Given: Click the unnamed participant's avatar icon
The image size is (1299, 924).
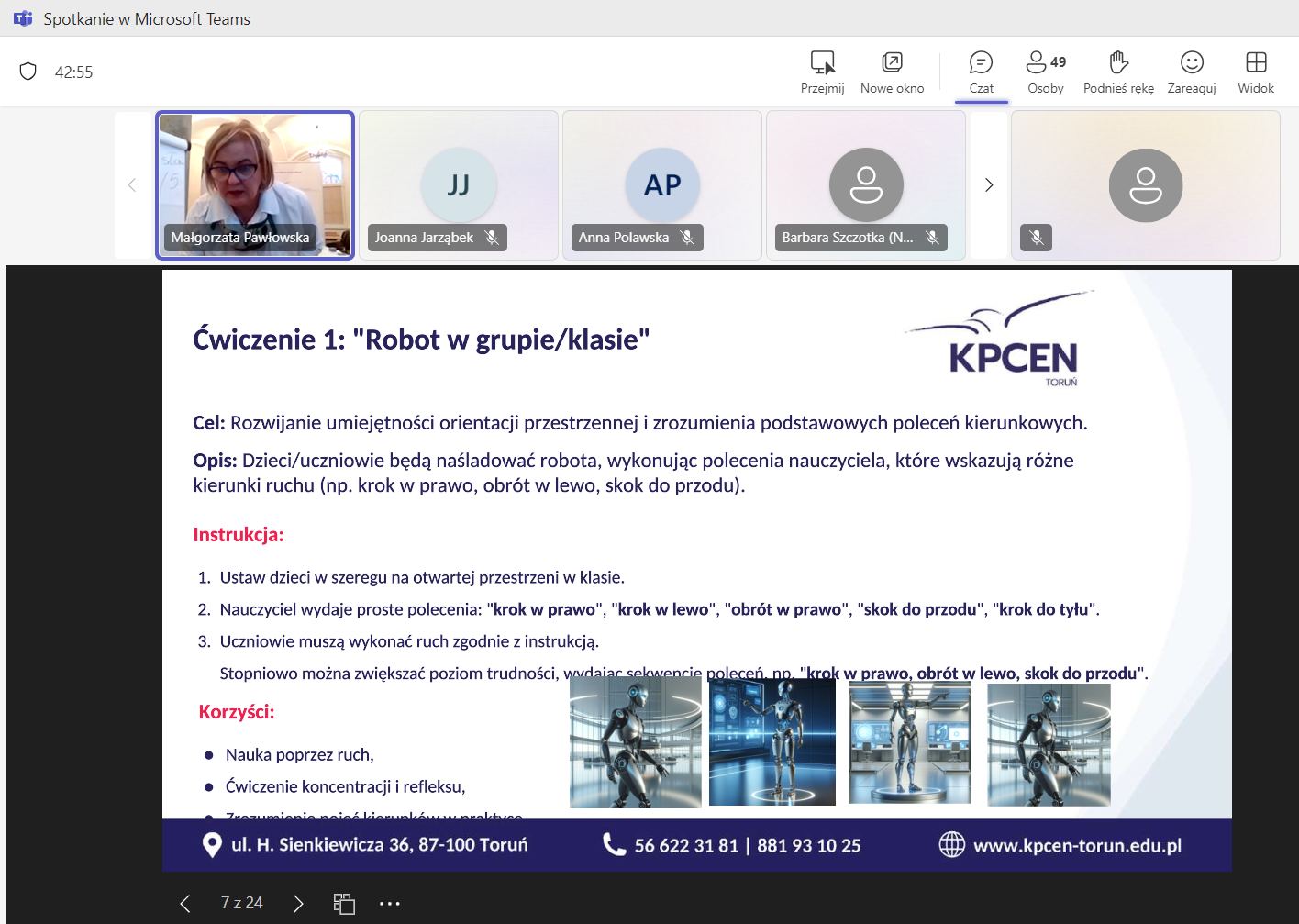Looking at the screenshot, I should point(1146,185).
